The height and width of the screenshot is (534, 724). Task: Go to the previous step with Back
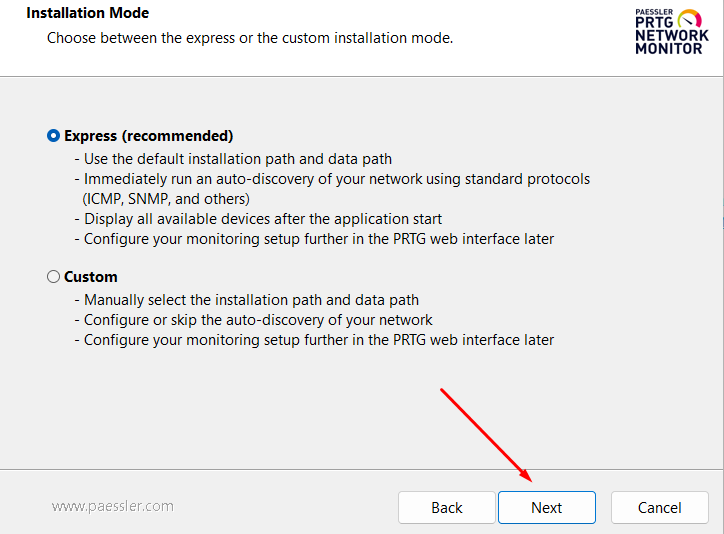coord(446,507)
